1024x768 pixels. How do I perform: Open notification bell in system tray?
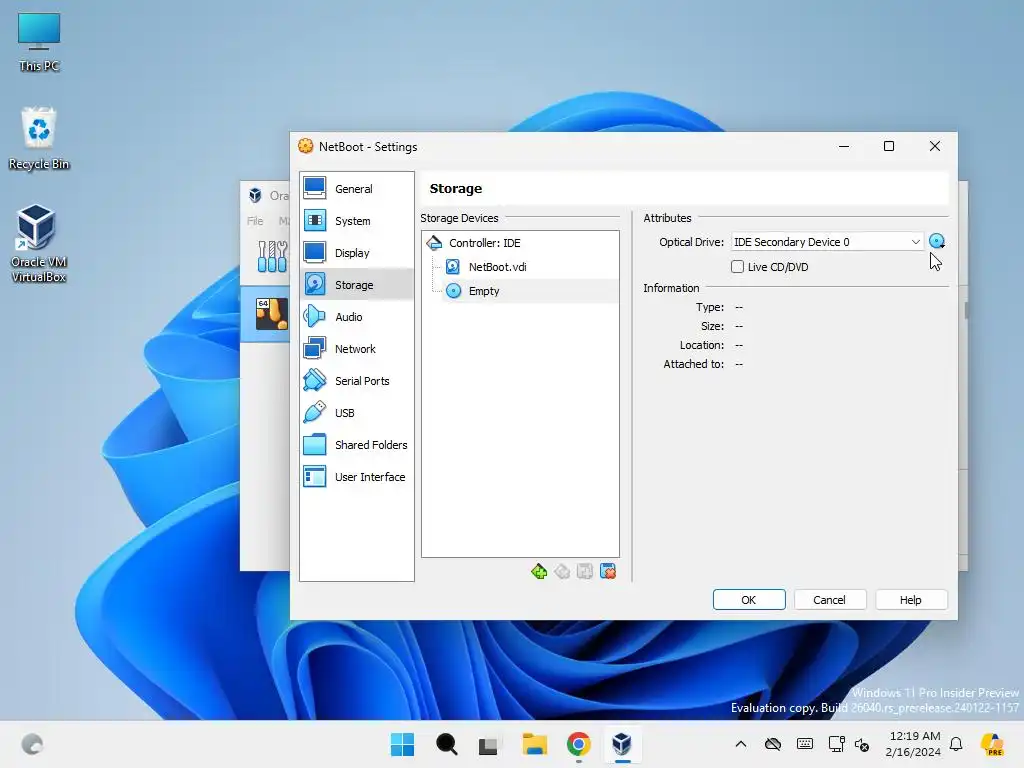956,744
